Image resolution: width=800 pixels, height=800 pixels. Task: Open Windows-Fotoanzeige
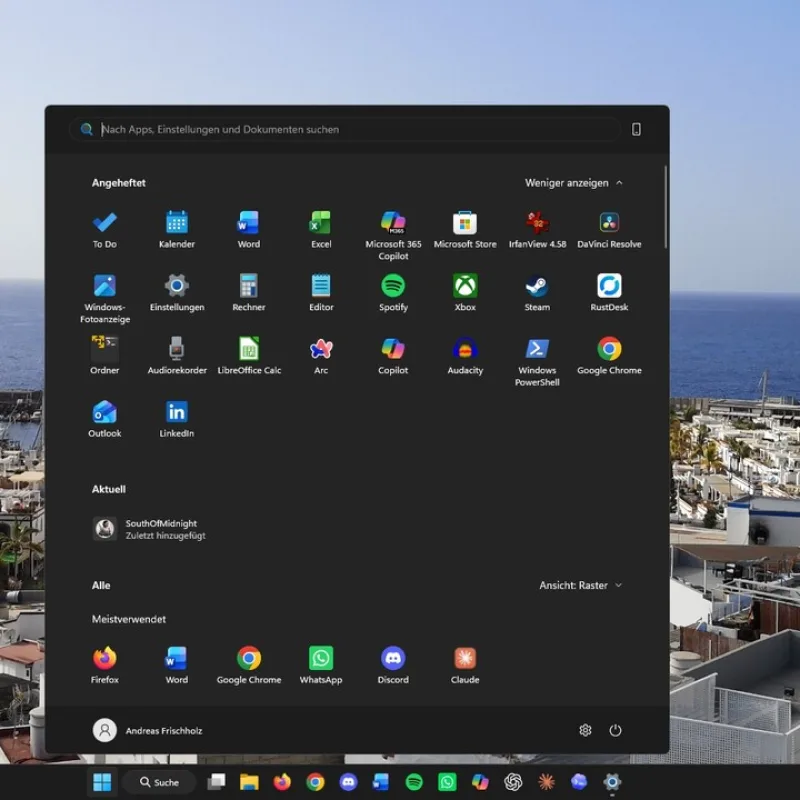105,298
